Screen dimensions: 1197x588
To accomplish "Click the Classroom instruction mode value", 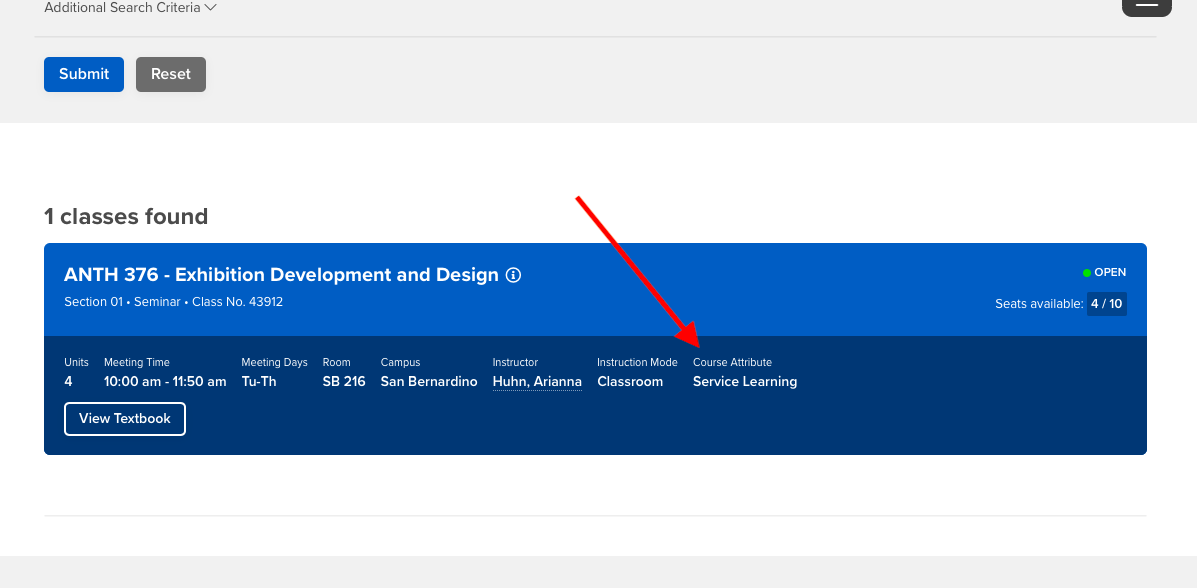I will [x=630, y=382].
